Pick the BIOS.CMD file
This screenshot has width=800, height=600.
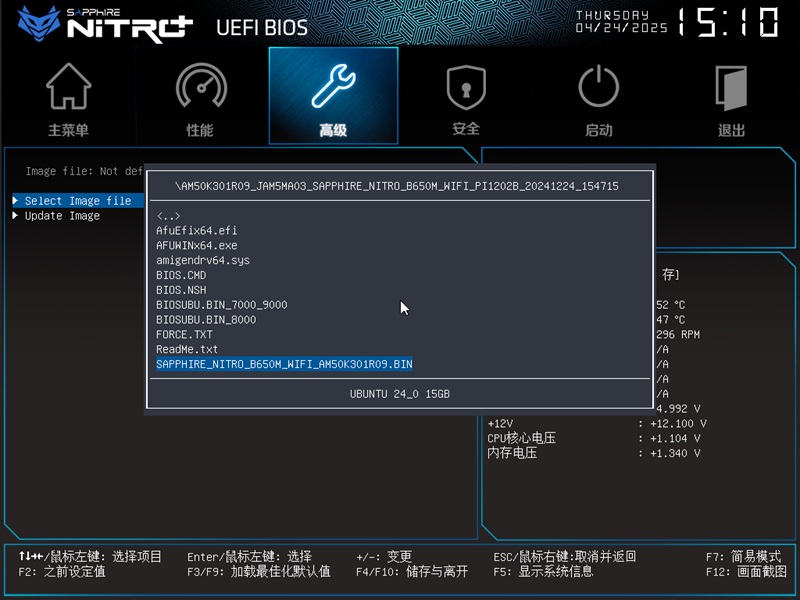click(181, 275)
